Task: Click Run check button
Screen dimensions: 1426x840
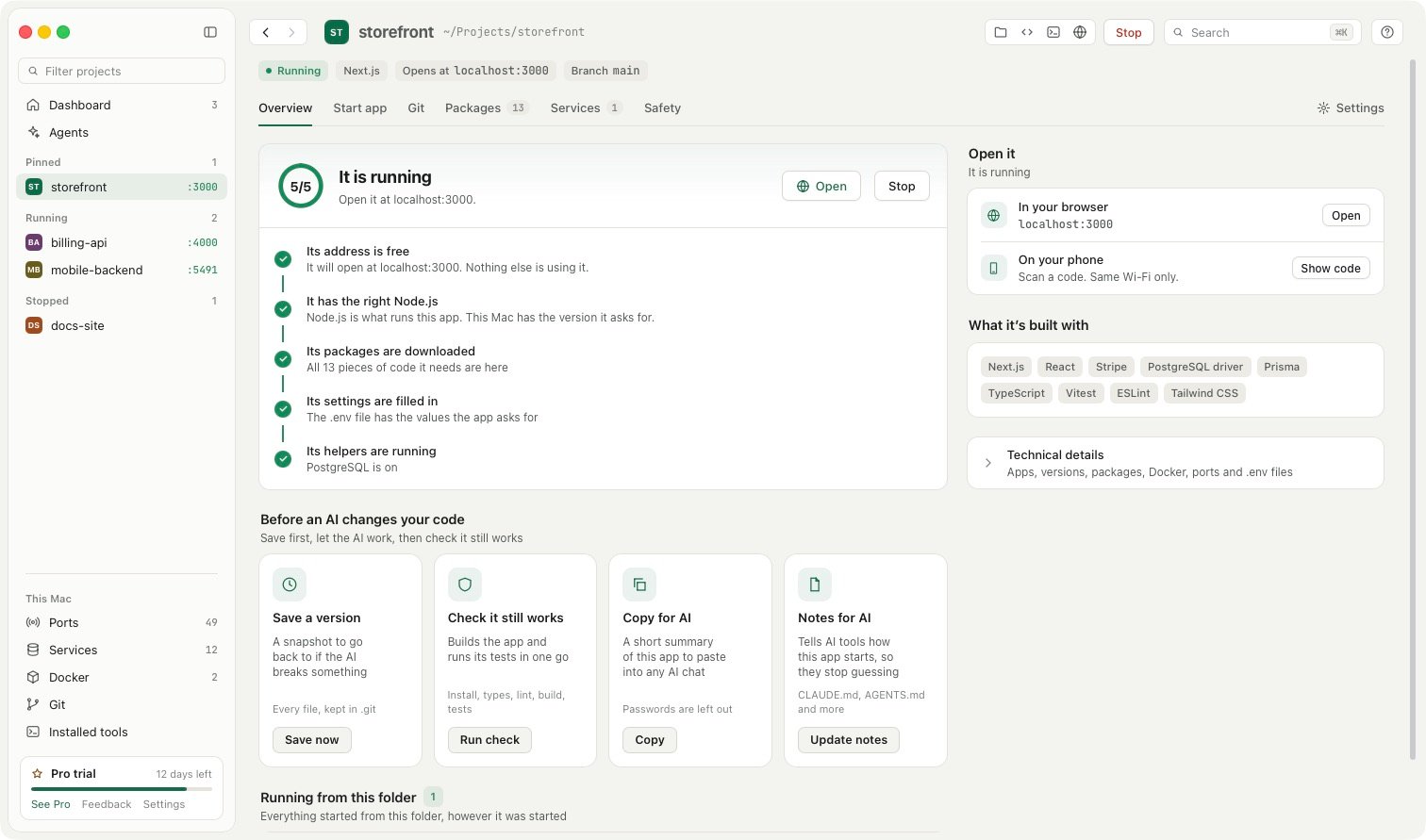Action: pyautogui.click(x=489, y=740)
